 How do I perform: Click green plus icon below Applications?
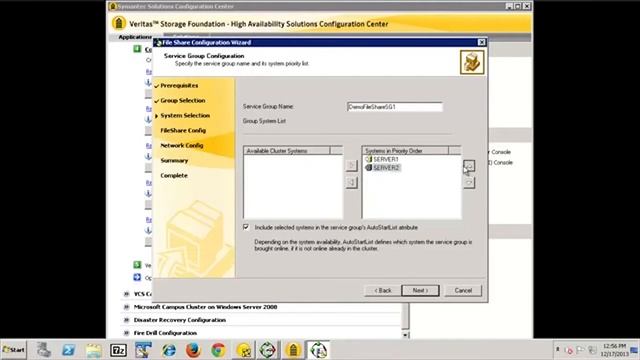tap(137, 49)
